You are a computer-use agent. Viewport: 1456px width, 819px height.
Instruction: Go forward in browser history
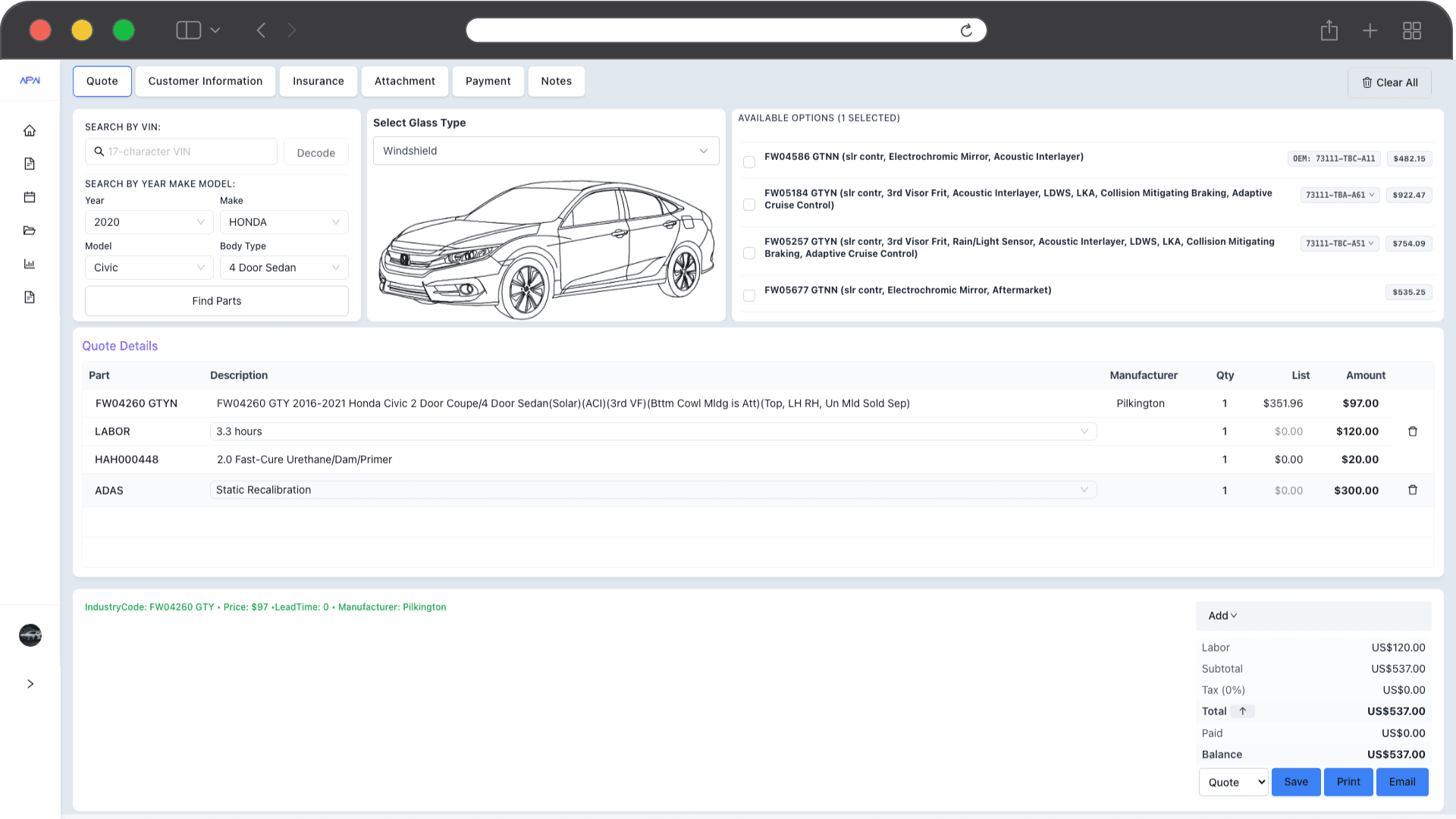[x=292, y=30]
